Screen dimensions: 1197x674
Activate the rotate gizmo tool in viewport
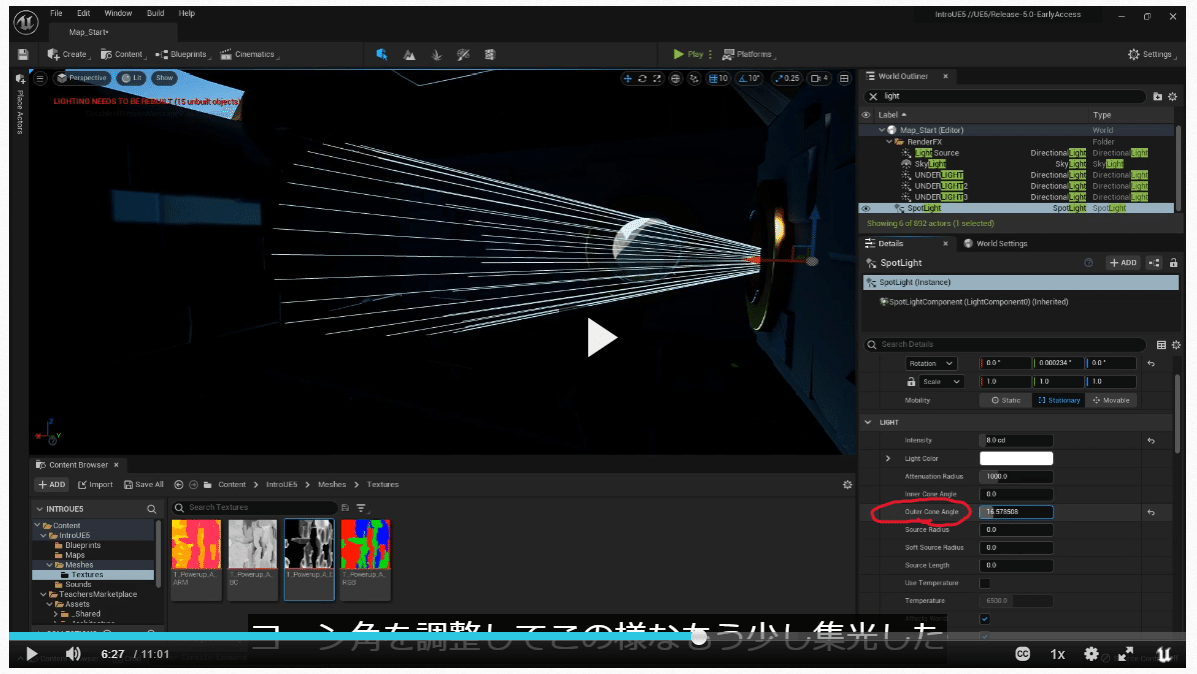click(642, 78)
